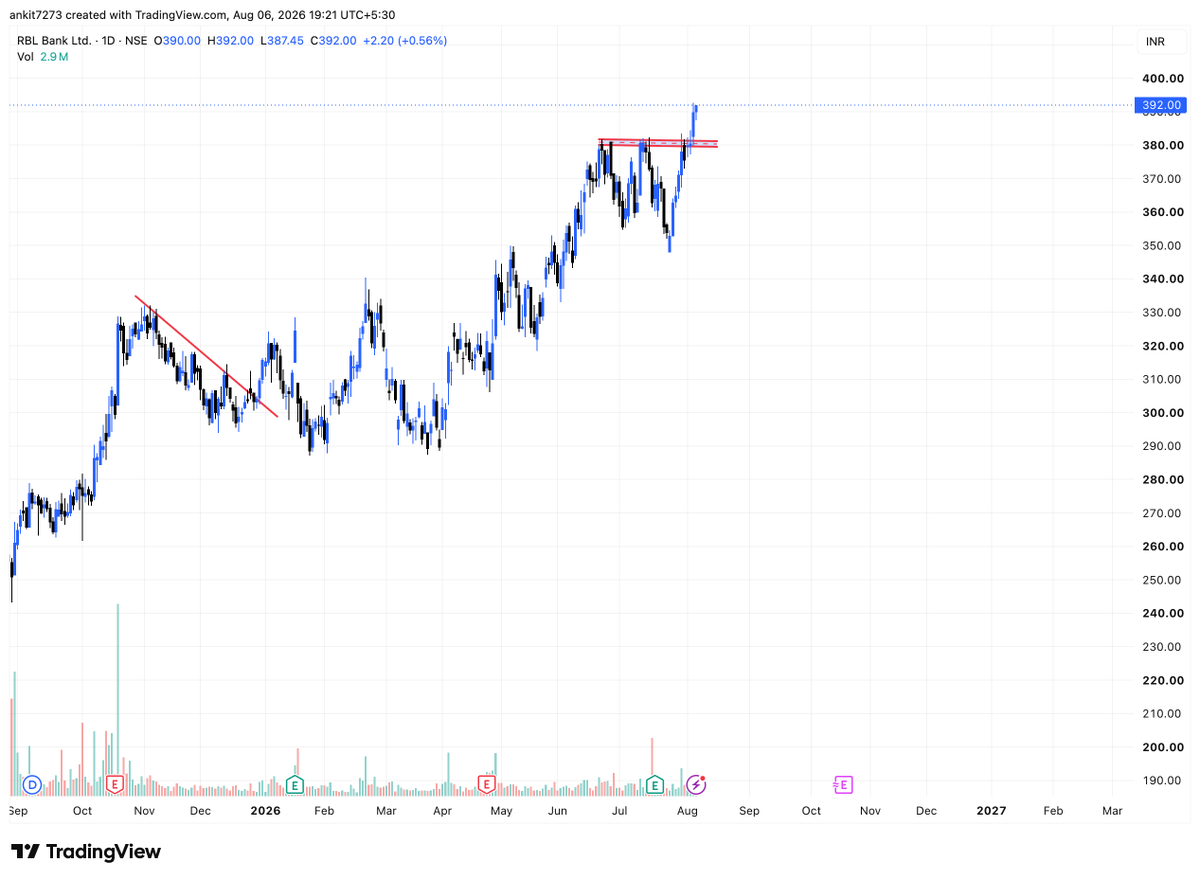Click the RBL Bank Ltd. symbol title
This screenshot has height=880, width=1200.
(55, 40)
